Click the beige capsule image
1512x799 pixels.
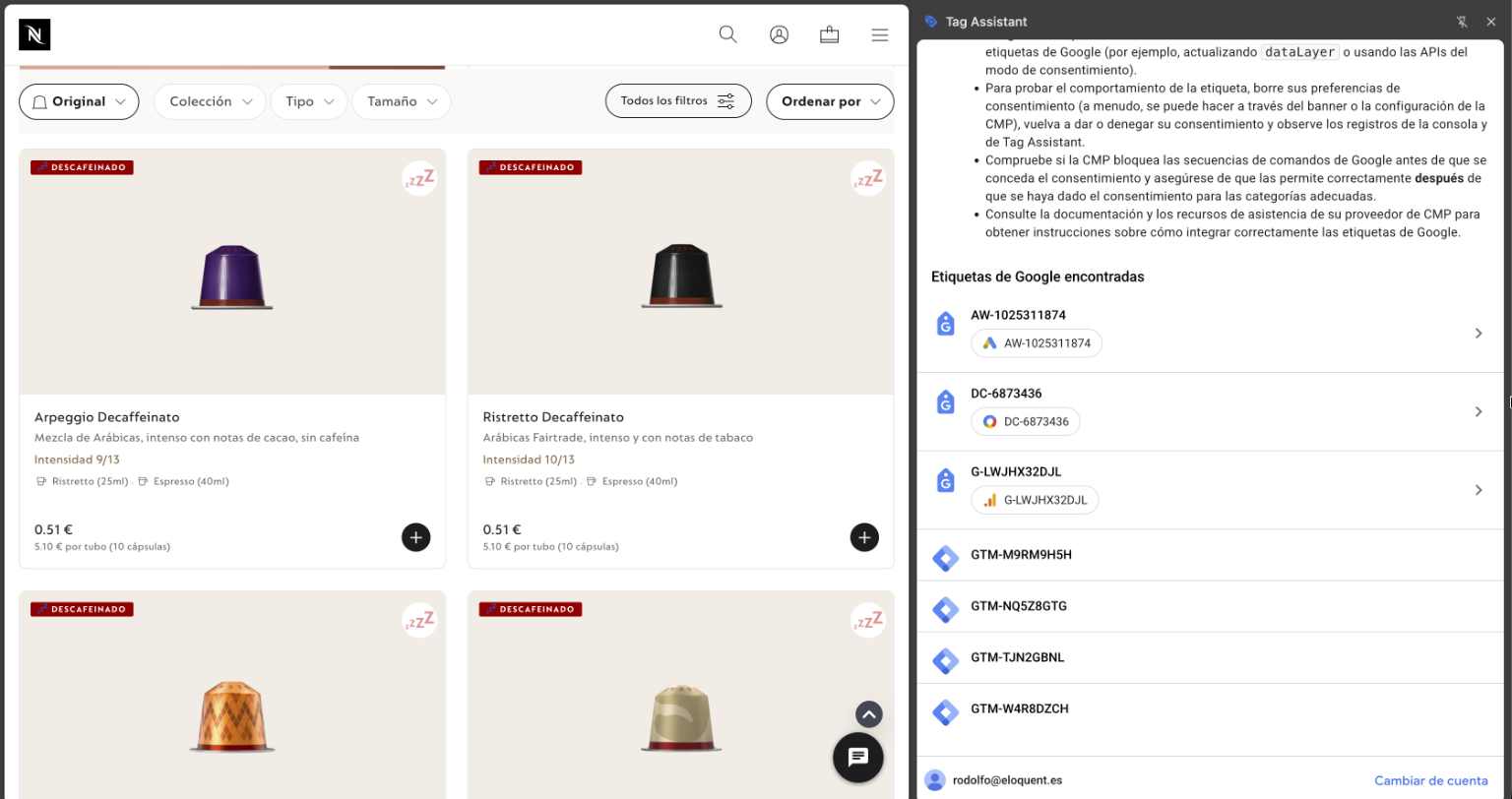(x=681, y=718)
